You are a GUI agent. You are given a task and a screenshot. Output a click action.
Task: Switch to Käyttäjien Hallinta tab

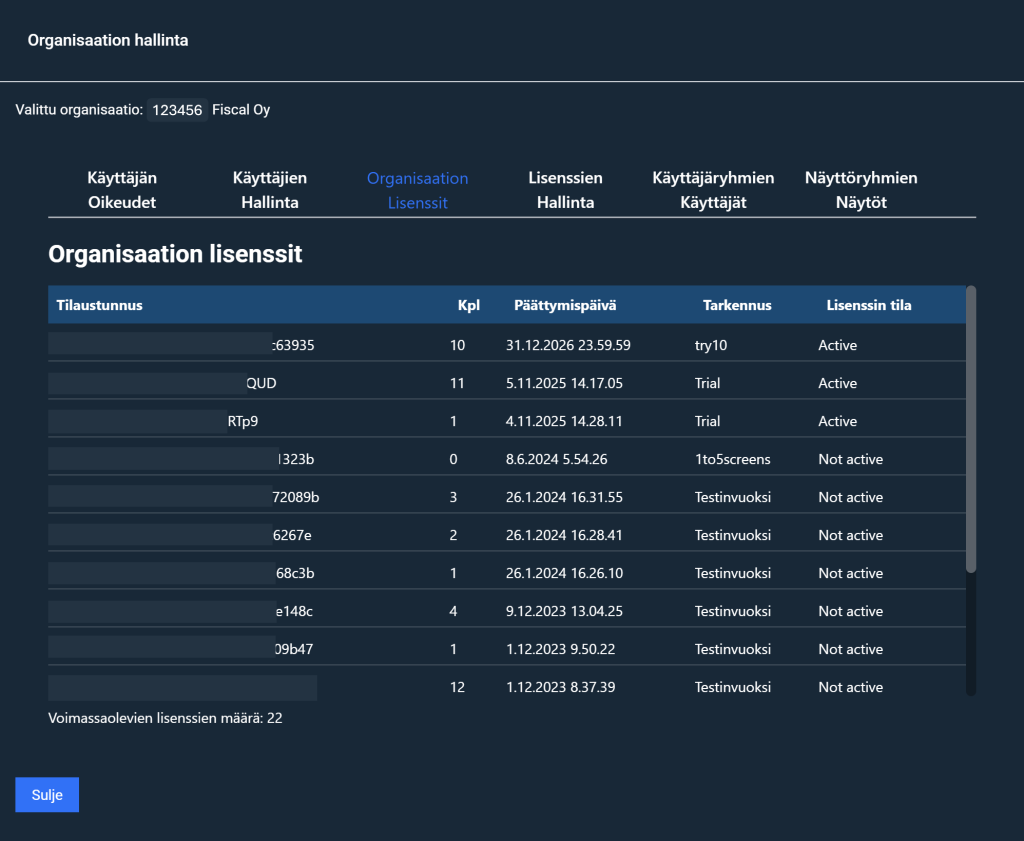click(269, 190)
